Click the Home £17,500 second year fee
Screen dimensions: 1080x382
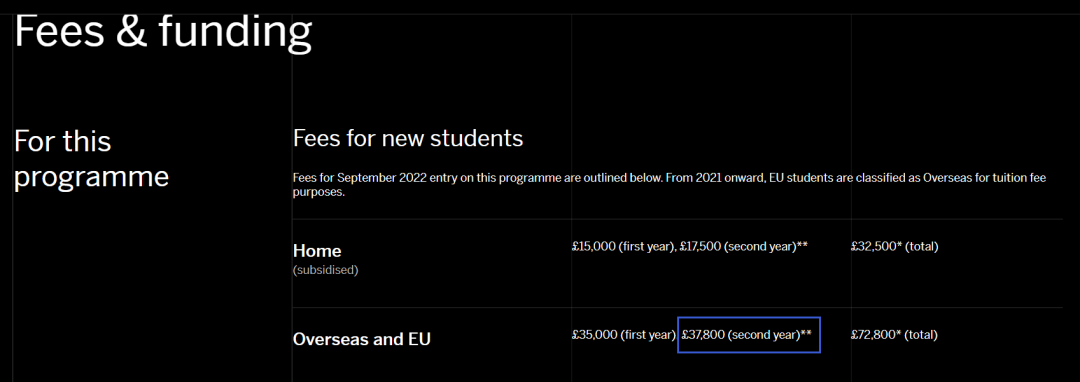point(738,246)
